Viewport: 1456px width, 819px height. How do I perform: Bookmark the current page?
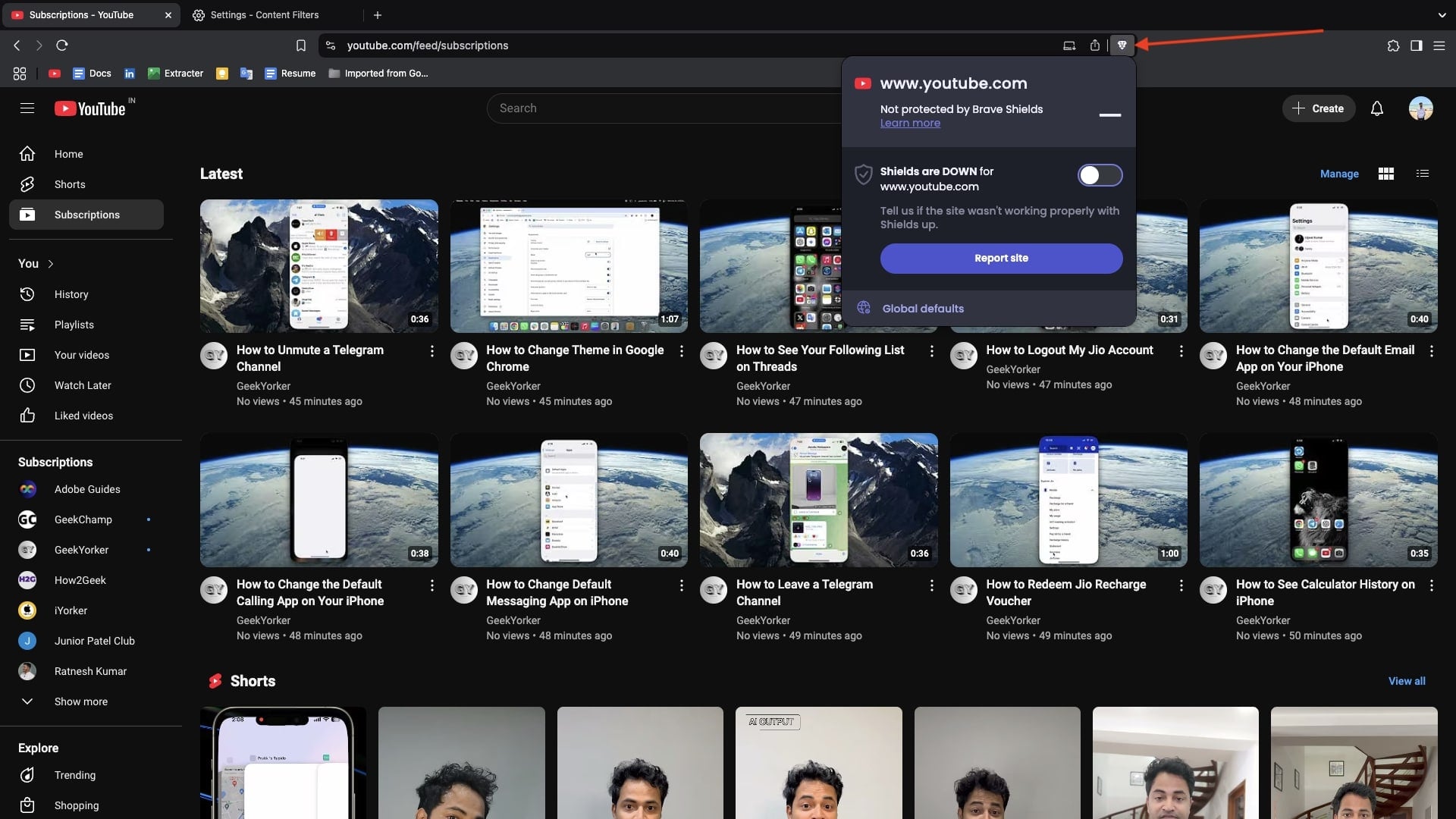[x=300, y=45]
